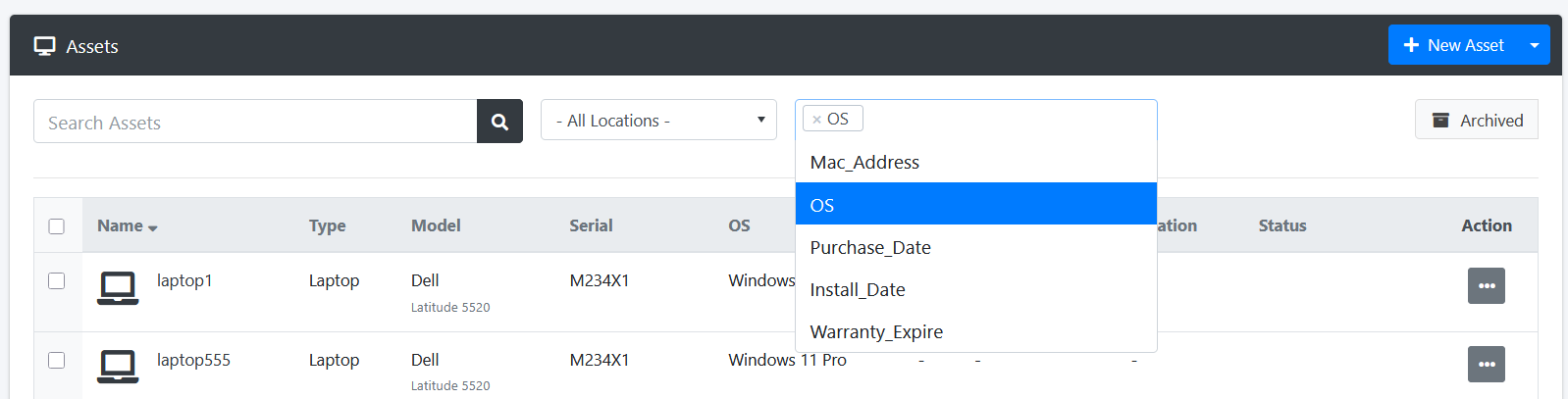Click the laptop icon for laptop1

(x=118, y=288)
